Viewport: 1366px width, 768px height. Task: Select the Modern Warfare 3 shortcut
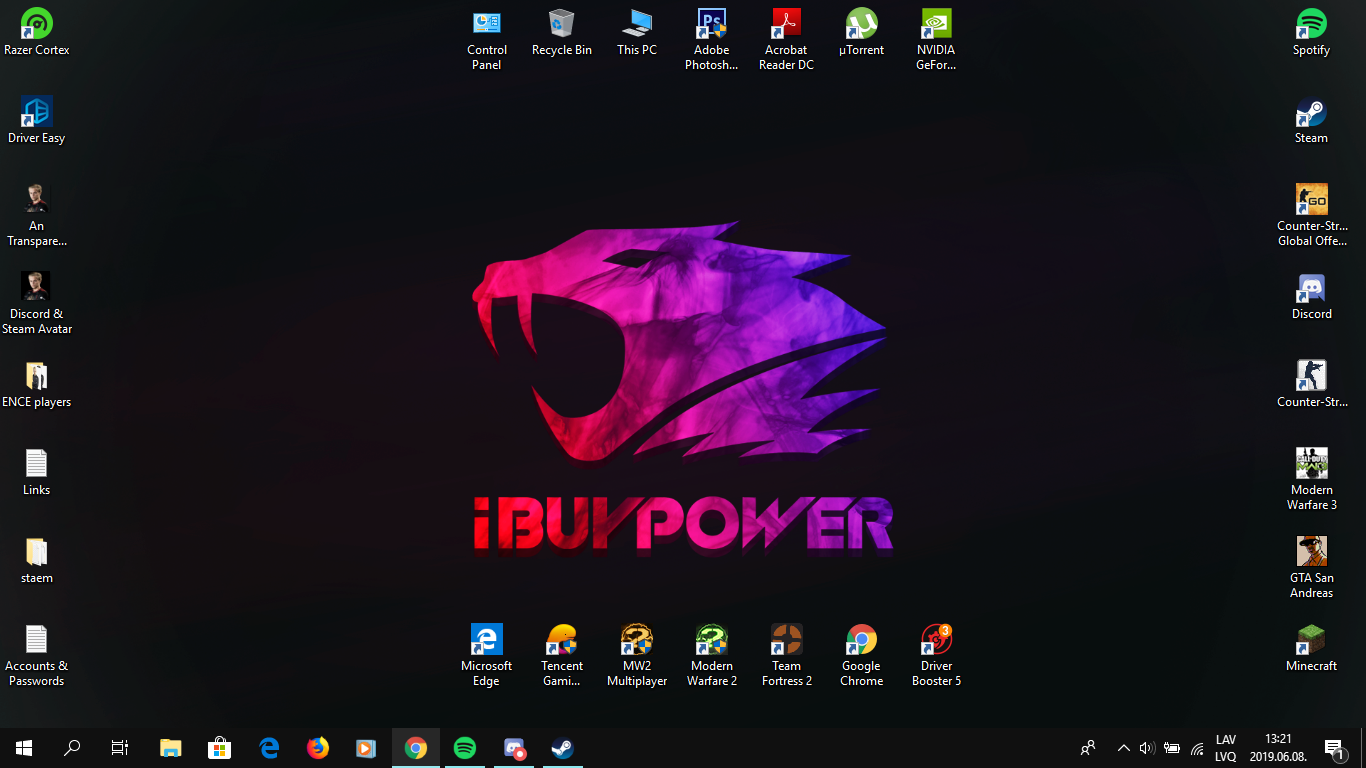point(1311,479)
